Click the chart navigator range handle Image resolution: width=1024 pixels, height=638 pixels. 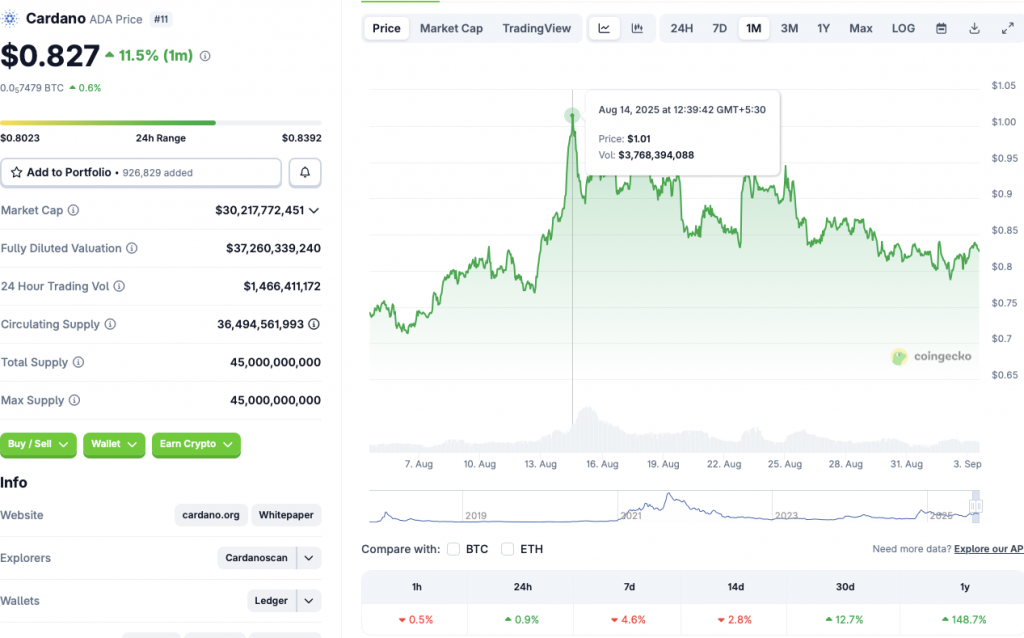coord(976,506)
